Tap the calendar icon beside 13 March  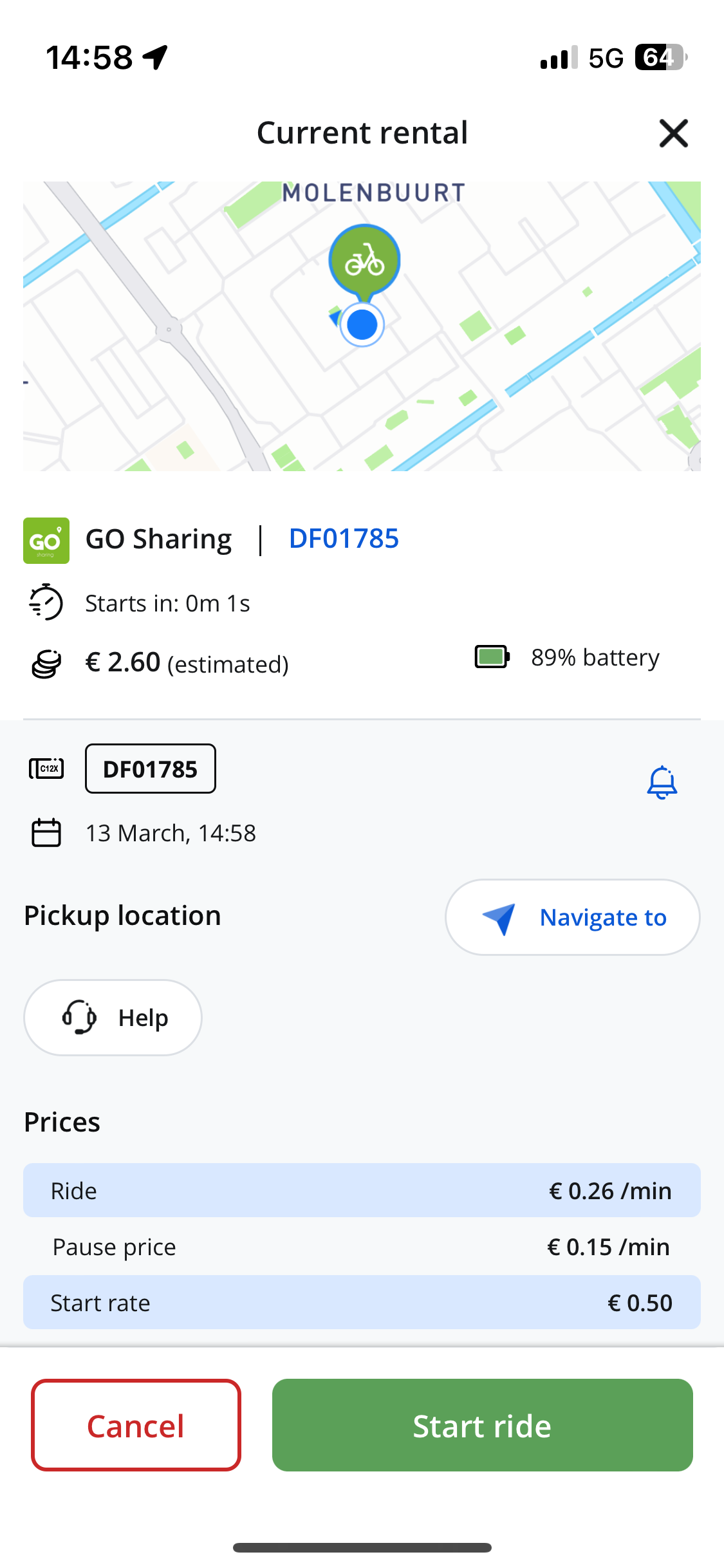pos(46,832)
